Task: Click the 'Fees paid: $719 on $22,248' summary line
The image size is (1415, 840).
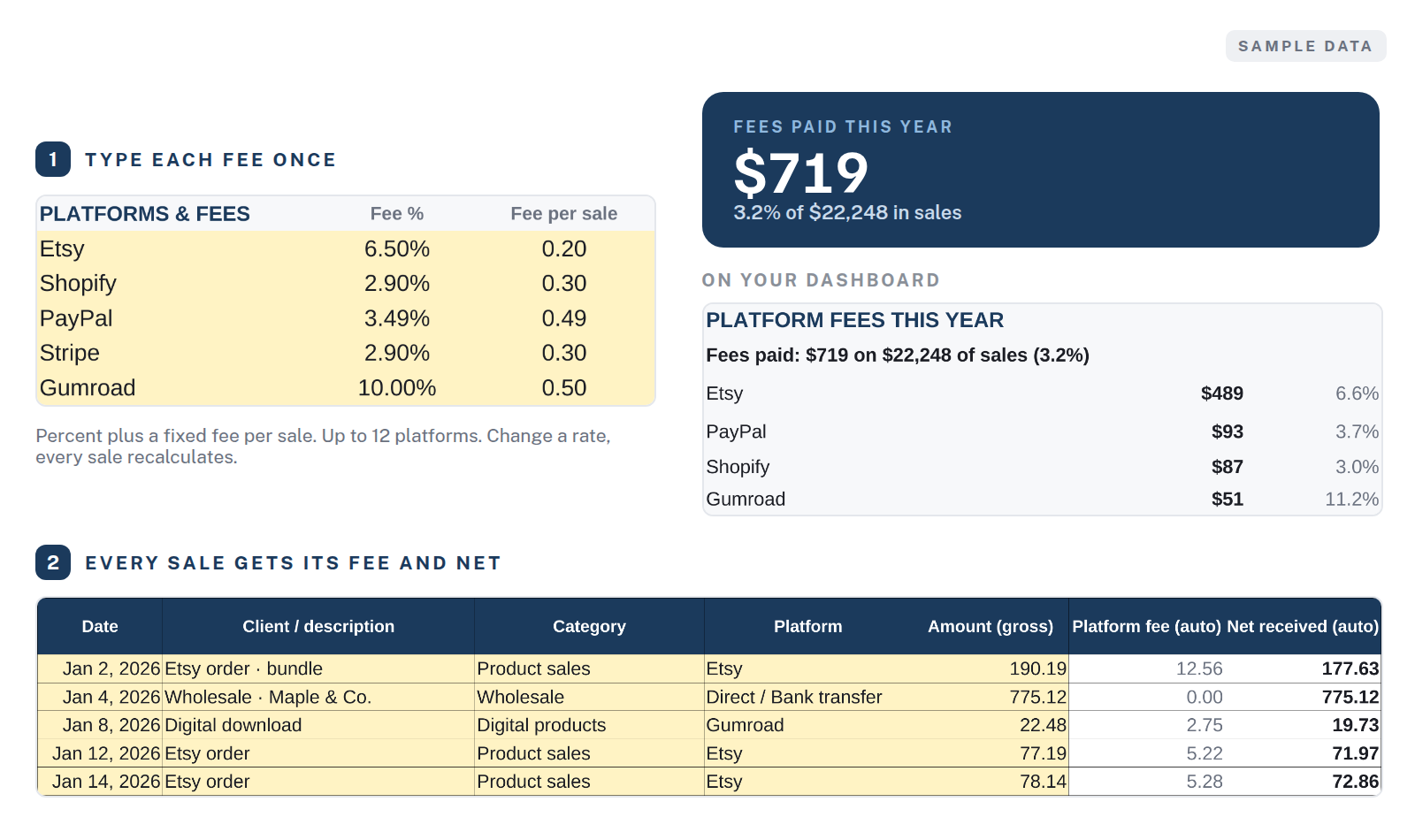Action: click(898, 355)
